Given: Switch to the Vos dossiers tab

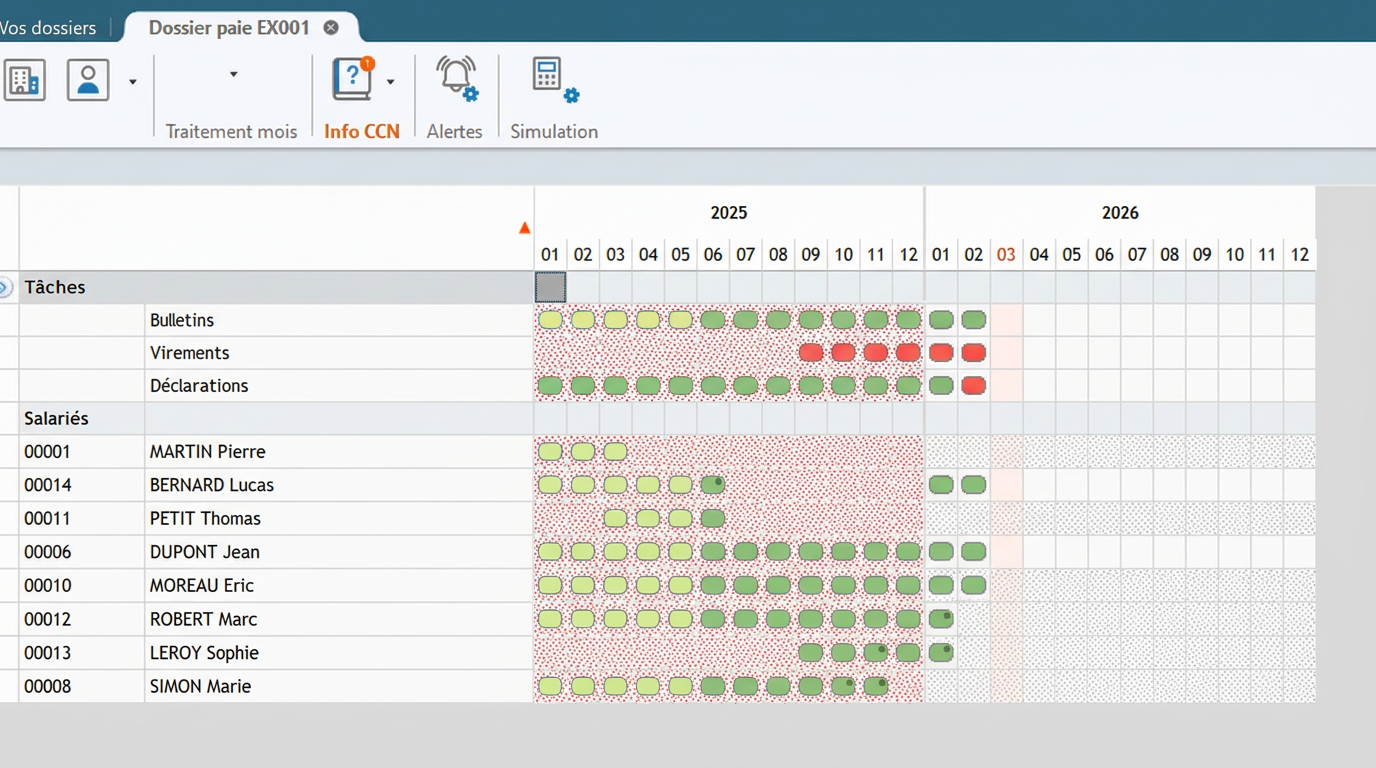Looking at the screenshot, I should (48, 28).
